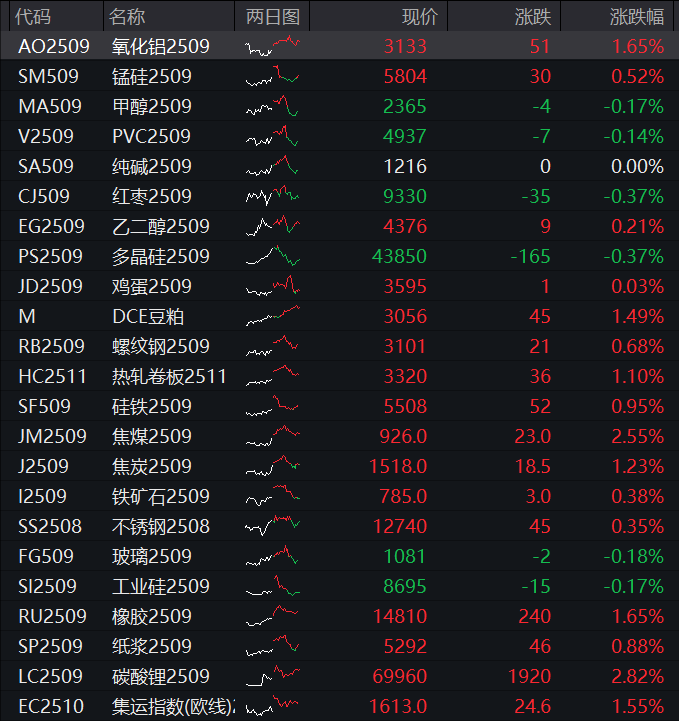Sort by 涨跌幅 column header
This screenshot has width=679, height=721.
click(x=636, y=17)
